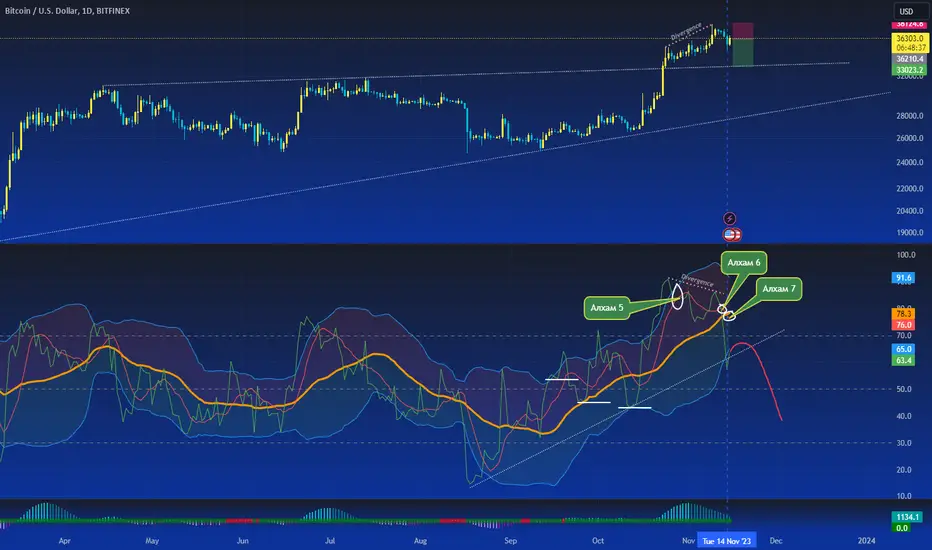This screenshot has height=550, width=932.
Task: Click the Dec label on time axis
Action: click(x=776, y=540)
